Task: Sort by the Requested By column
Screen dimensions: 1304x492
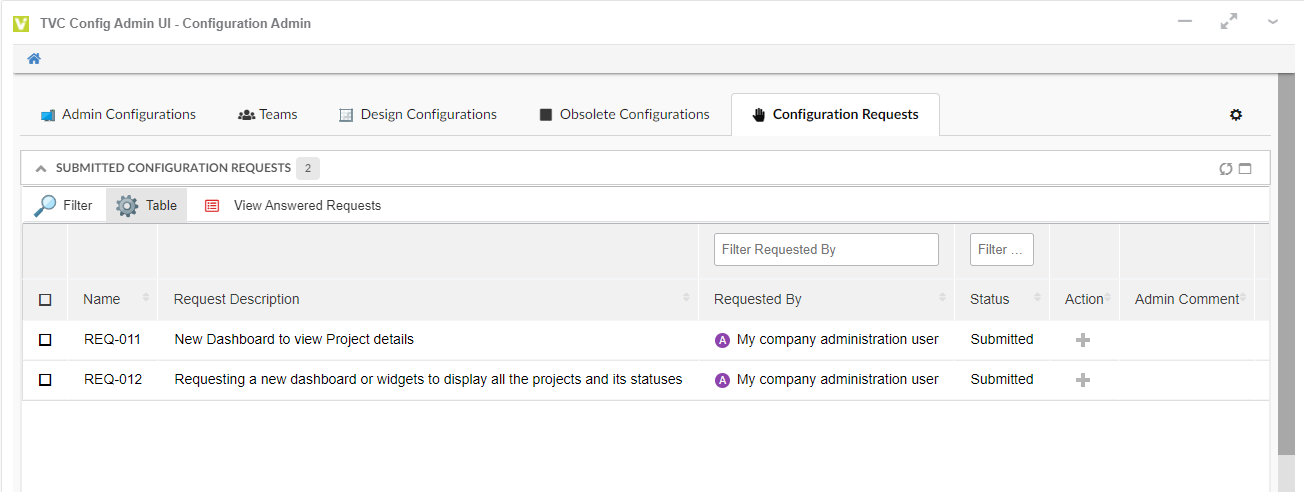Action: pyautogui.click(x=757, y=299)
